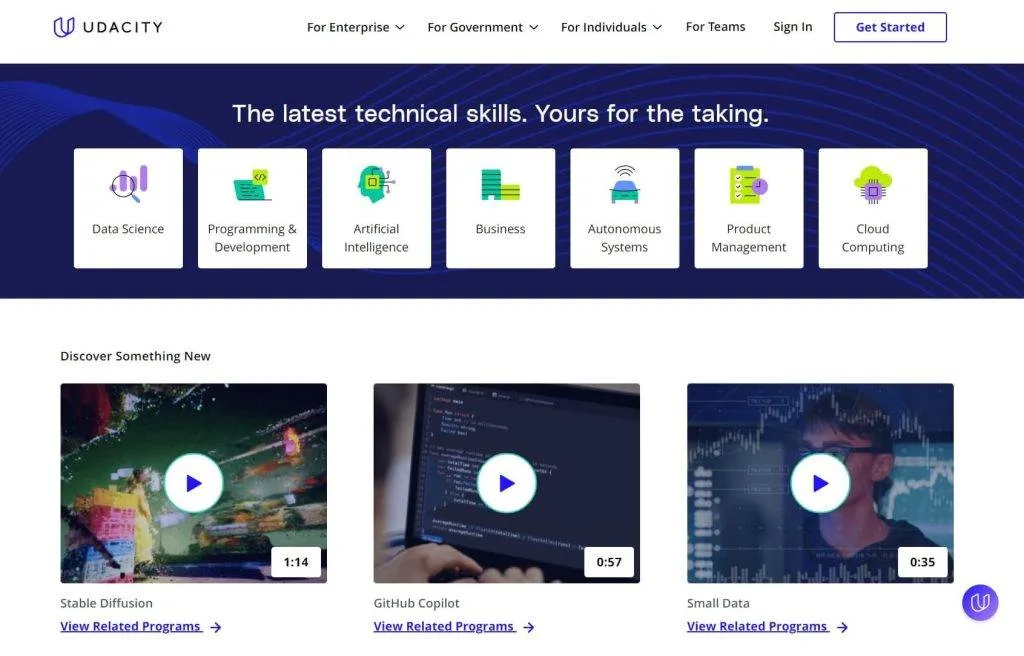Image resolution: width=1024 pixels, height=656 pixels.
Task: Click the Autonomous Systems card label
Action: point(624,238)
